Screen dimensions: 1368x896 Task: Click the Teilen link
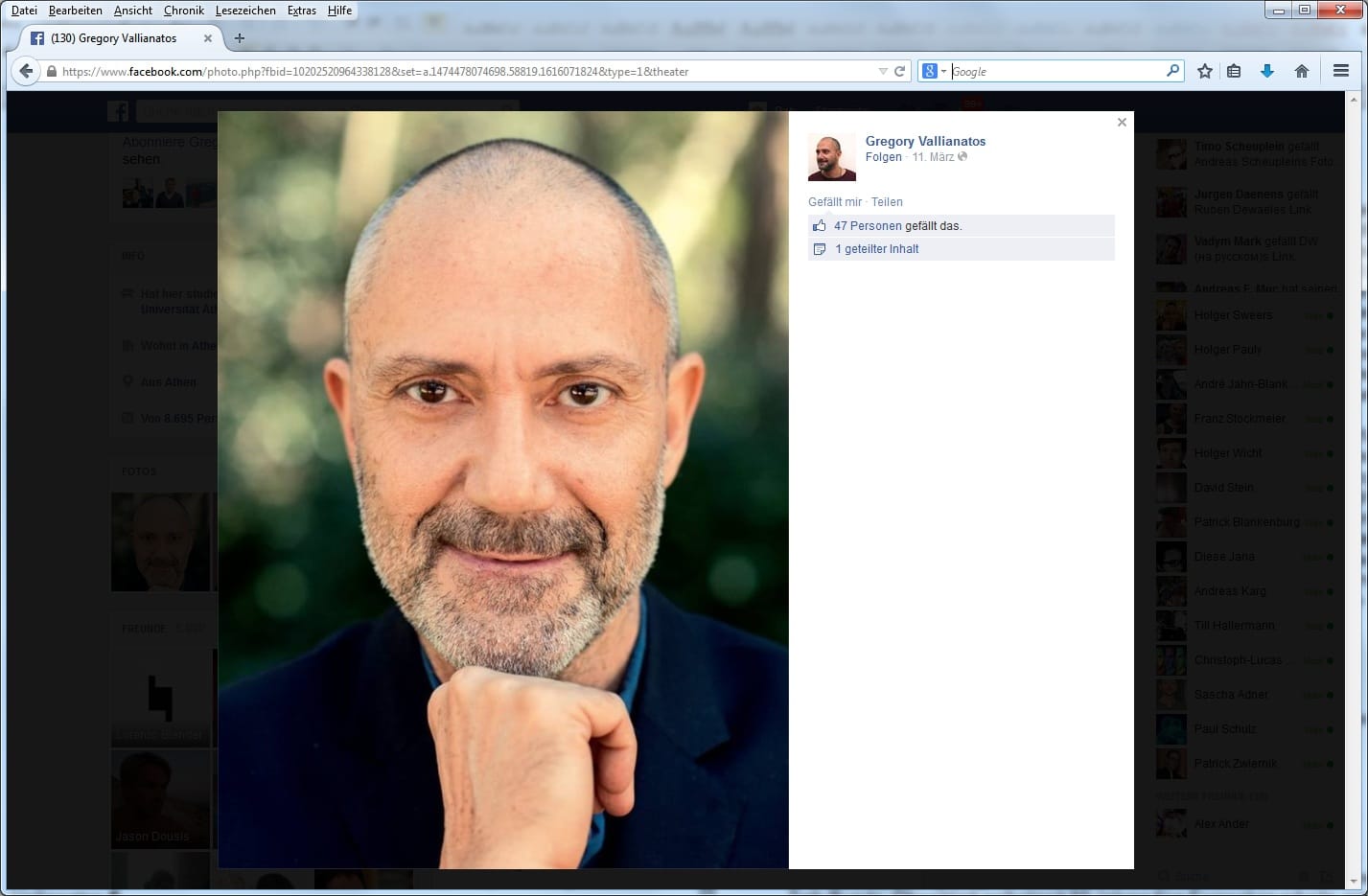pos(887,202)
